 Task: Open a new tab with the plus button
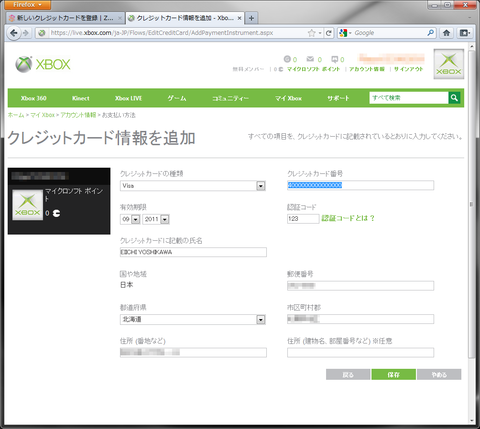251,18
